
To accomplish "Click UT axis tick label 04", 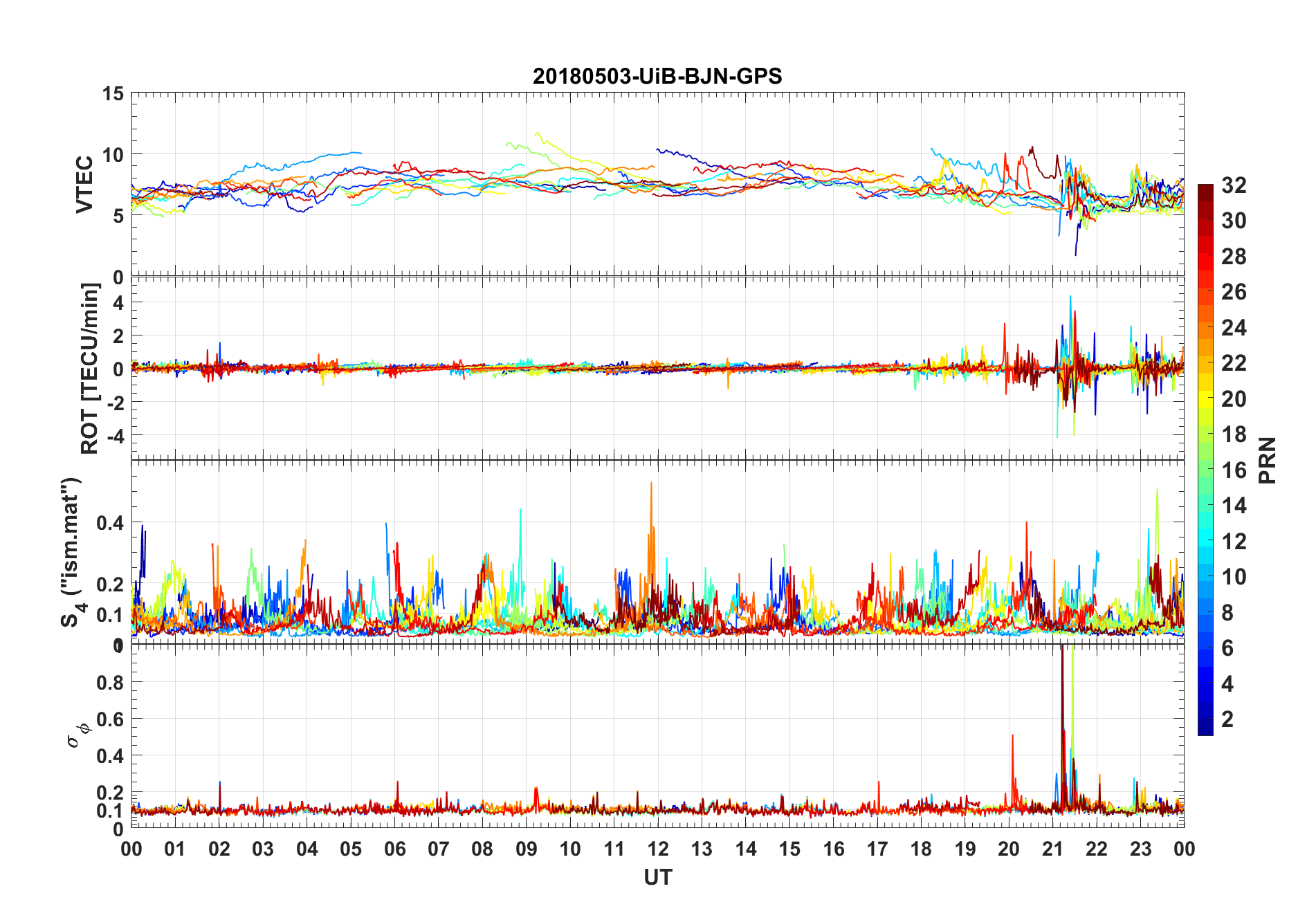I will point(307,849).
